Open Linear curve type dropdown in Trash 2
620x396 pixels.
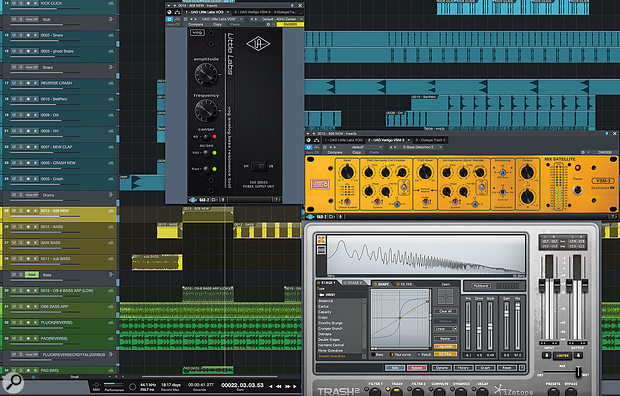click(x=446, y=329)
